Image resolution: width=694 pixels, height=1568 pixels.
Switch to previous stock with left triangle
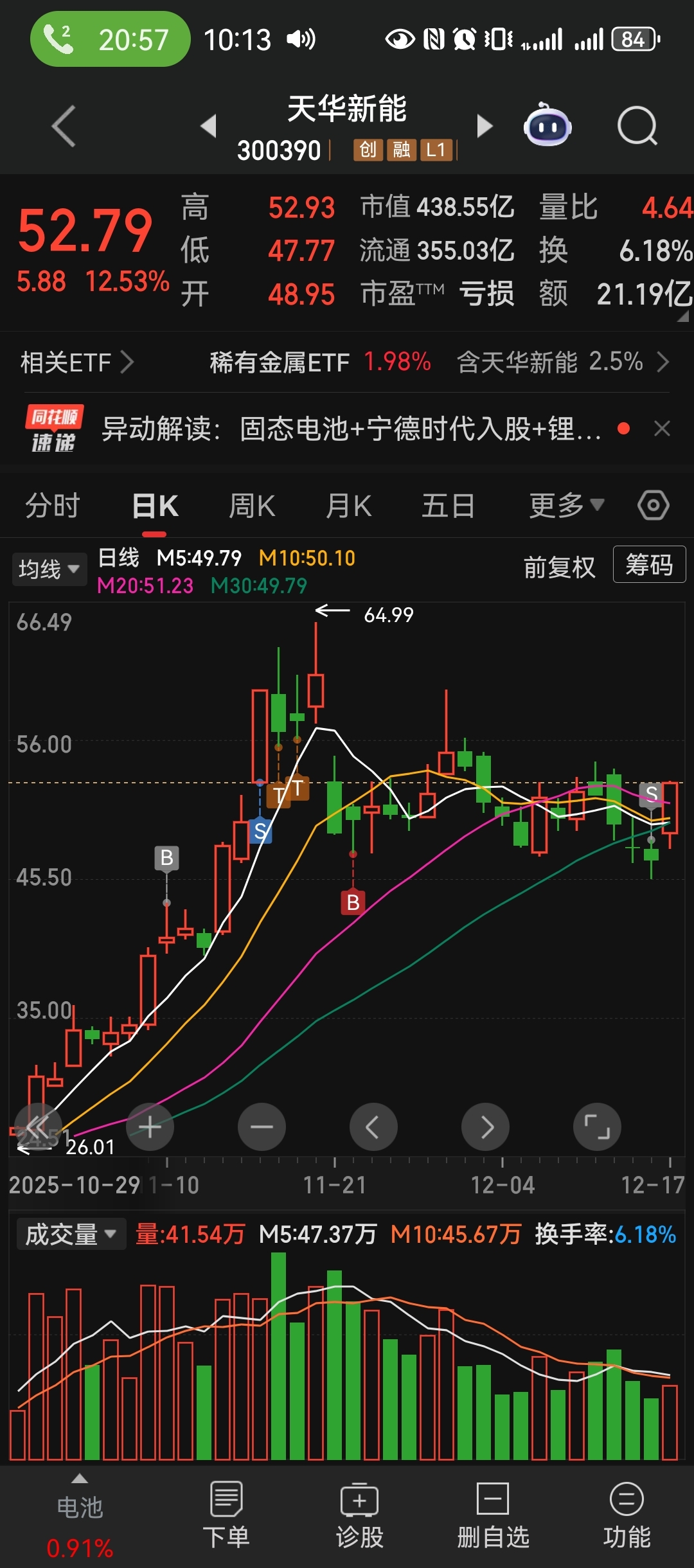pos(208,126)
